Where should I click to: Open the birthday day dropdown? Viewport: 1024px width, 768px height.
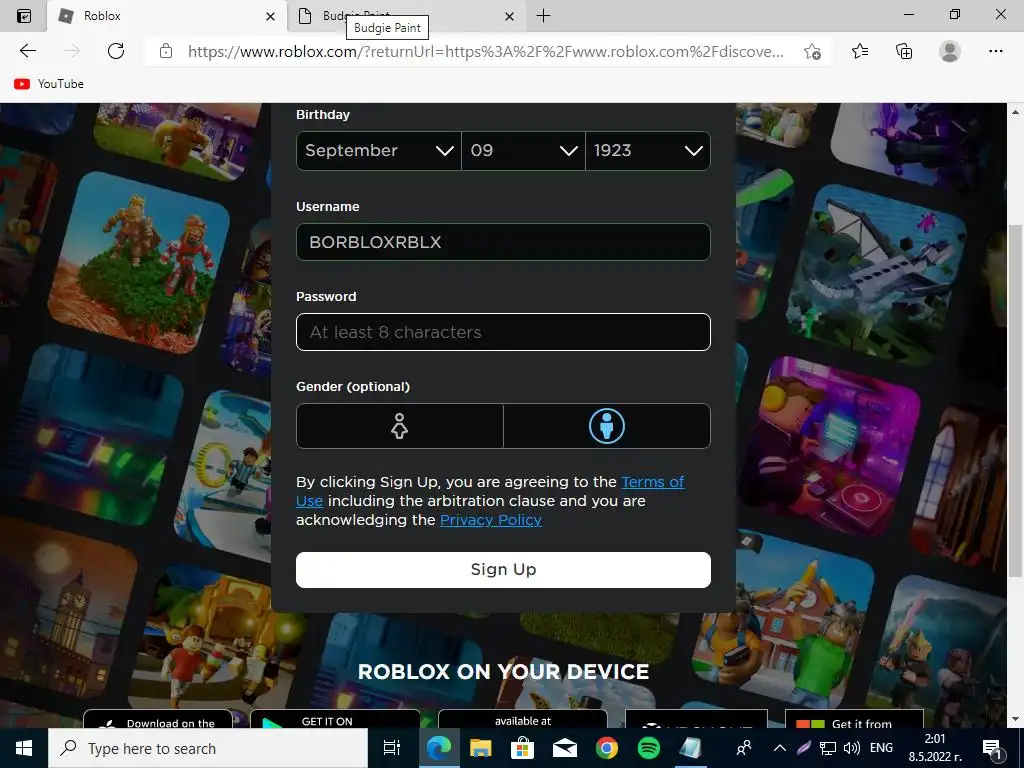coord(523,151)
